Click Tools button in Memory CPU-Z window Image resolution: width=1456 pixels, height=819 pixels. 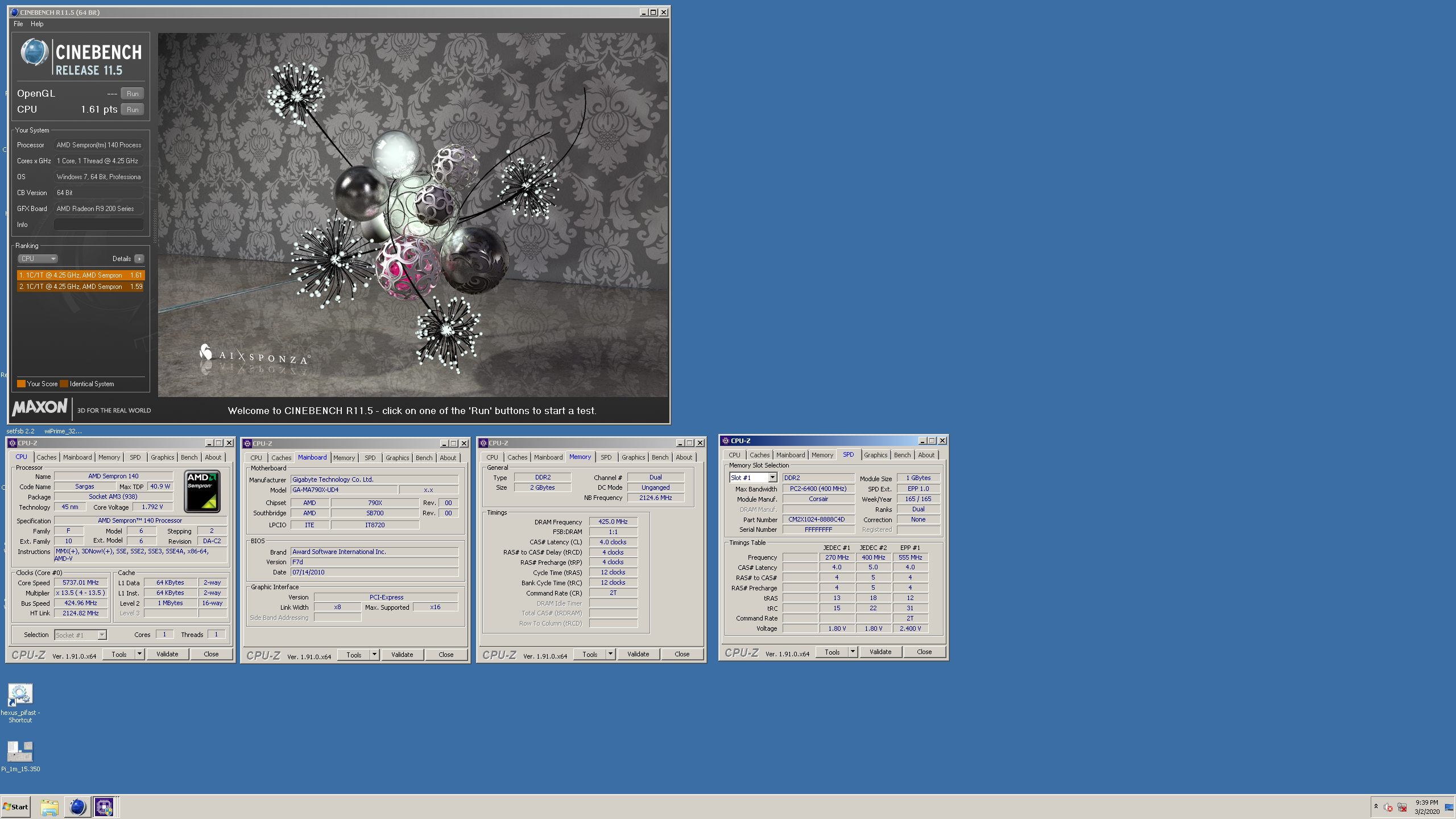[590, 654]
